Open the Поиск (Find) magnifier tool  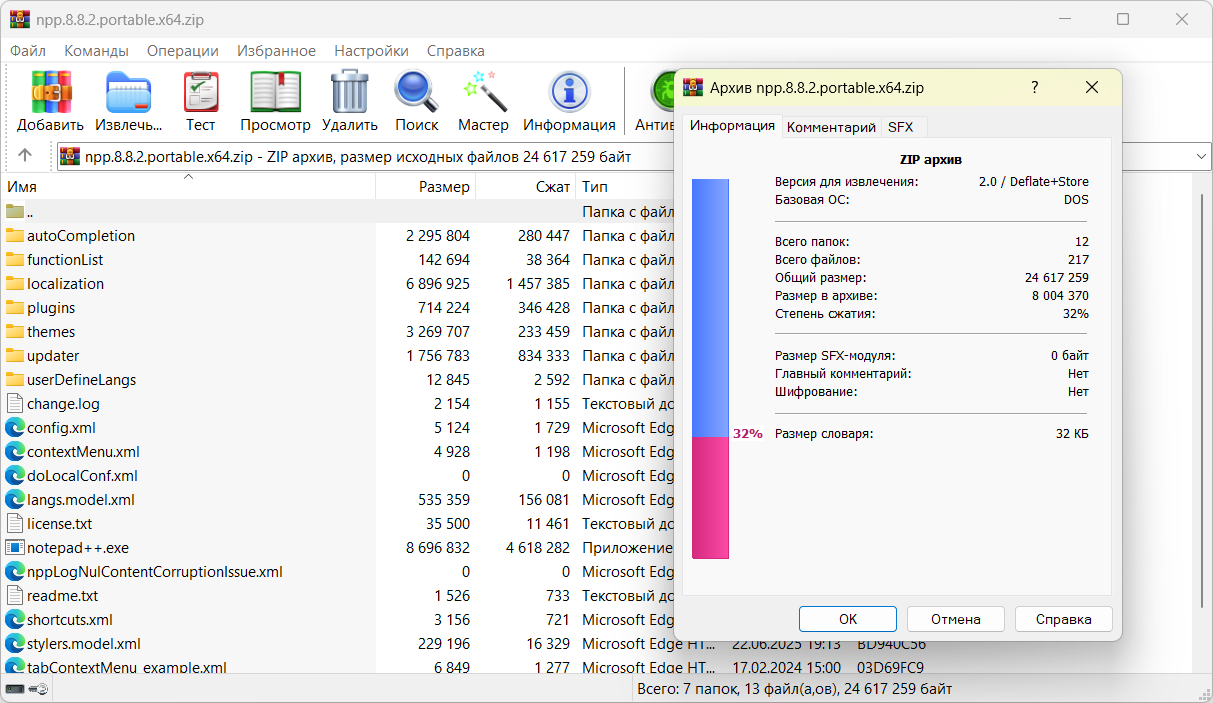click(x=416, y=101)
